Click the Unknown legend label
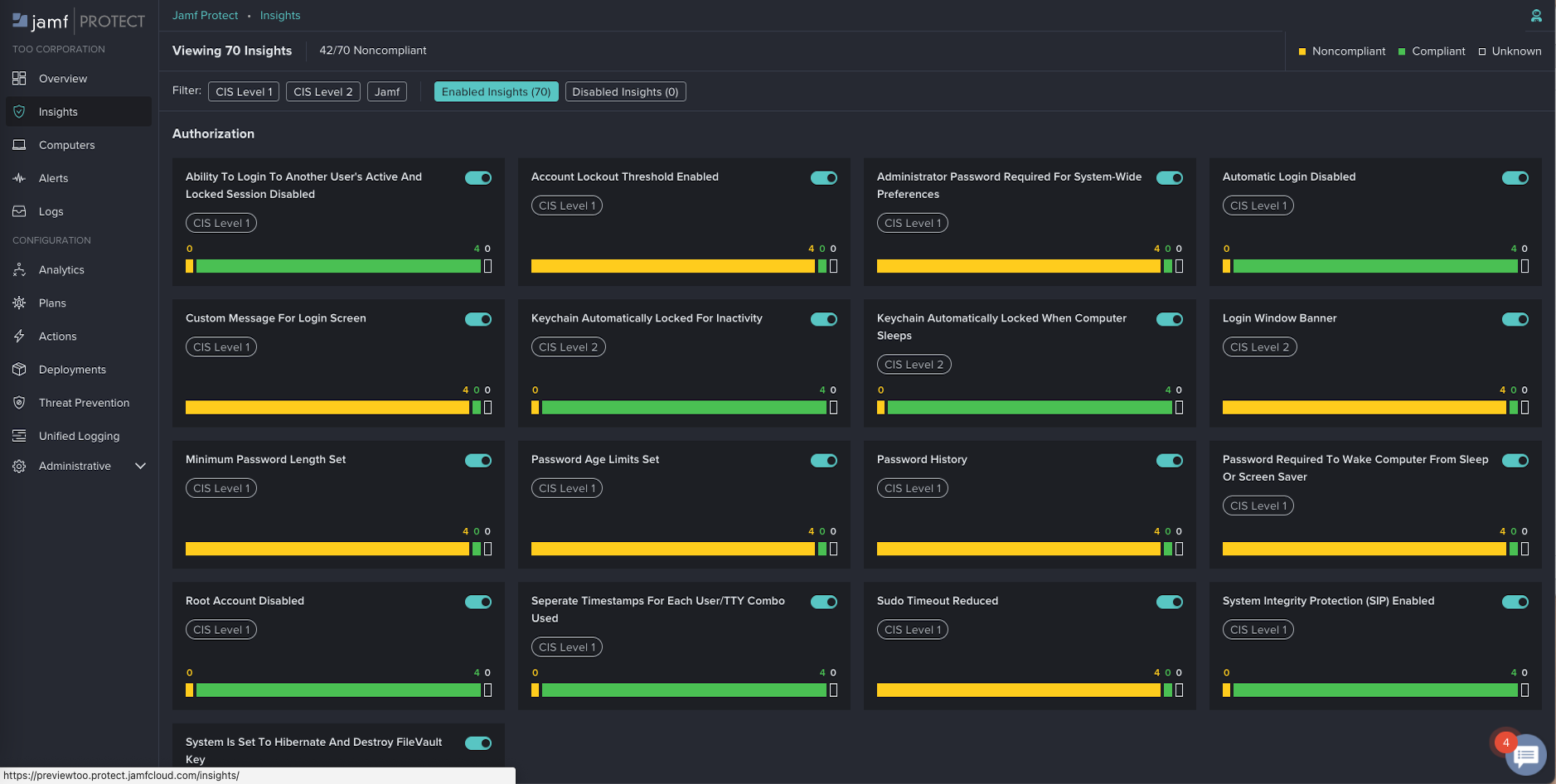This screenshot has height=784, width=1556. (x=1516, y=51)
